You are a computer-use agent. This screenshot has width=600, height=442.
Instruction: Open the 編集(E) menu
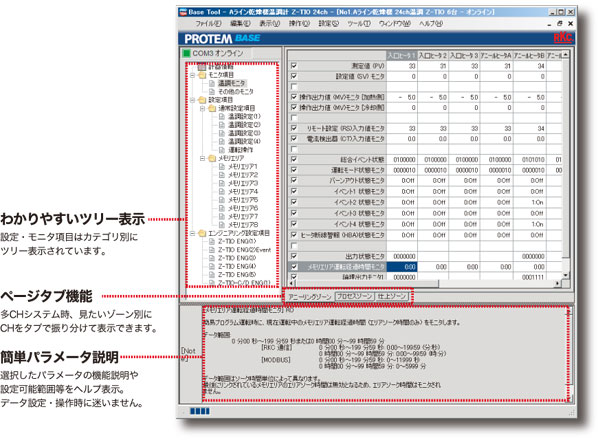(240, 24)
